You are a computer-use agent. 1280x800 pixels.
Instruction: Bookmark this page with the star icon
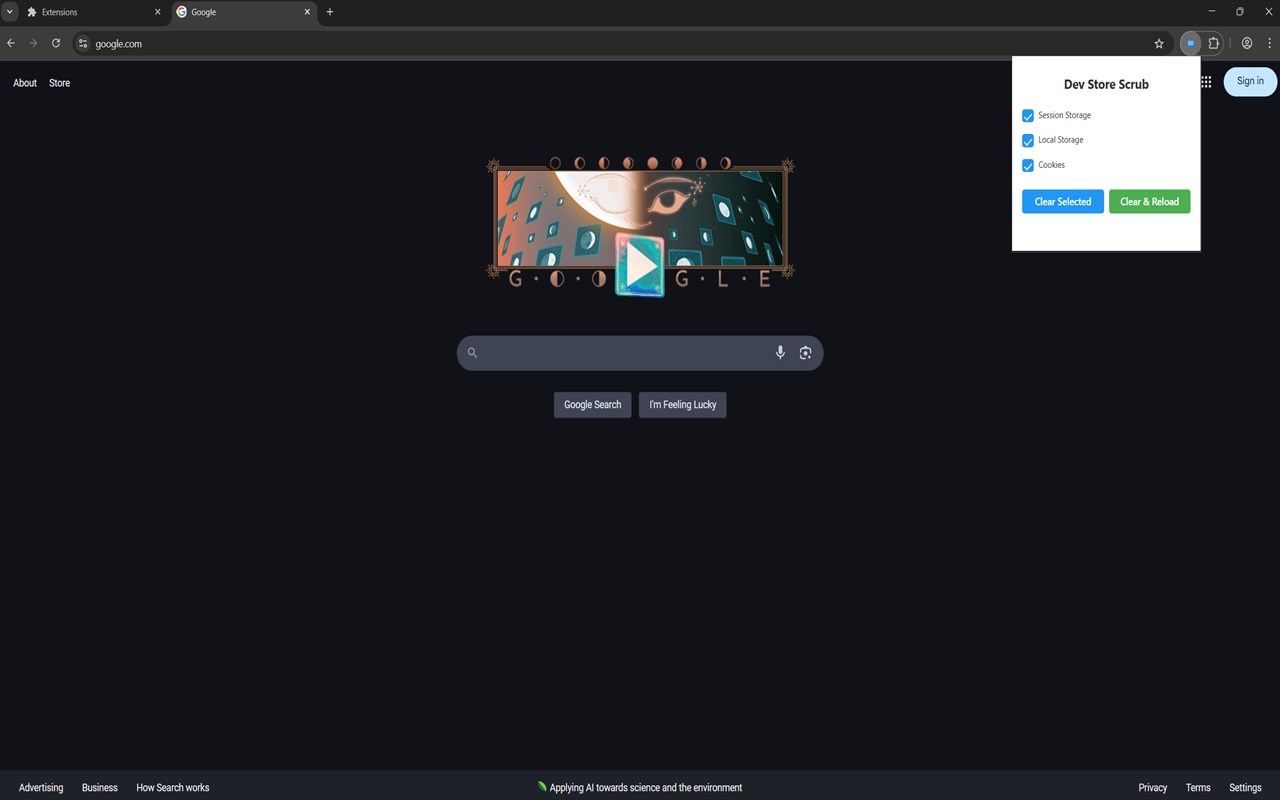click(1159, 44)
